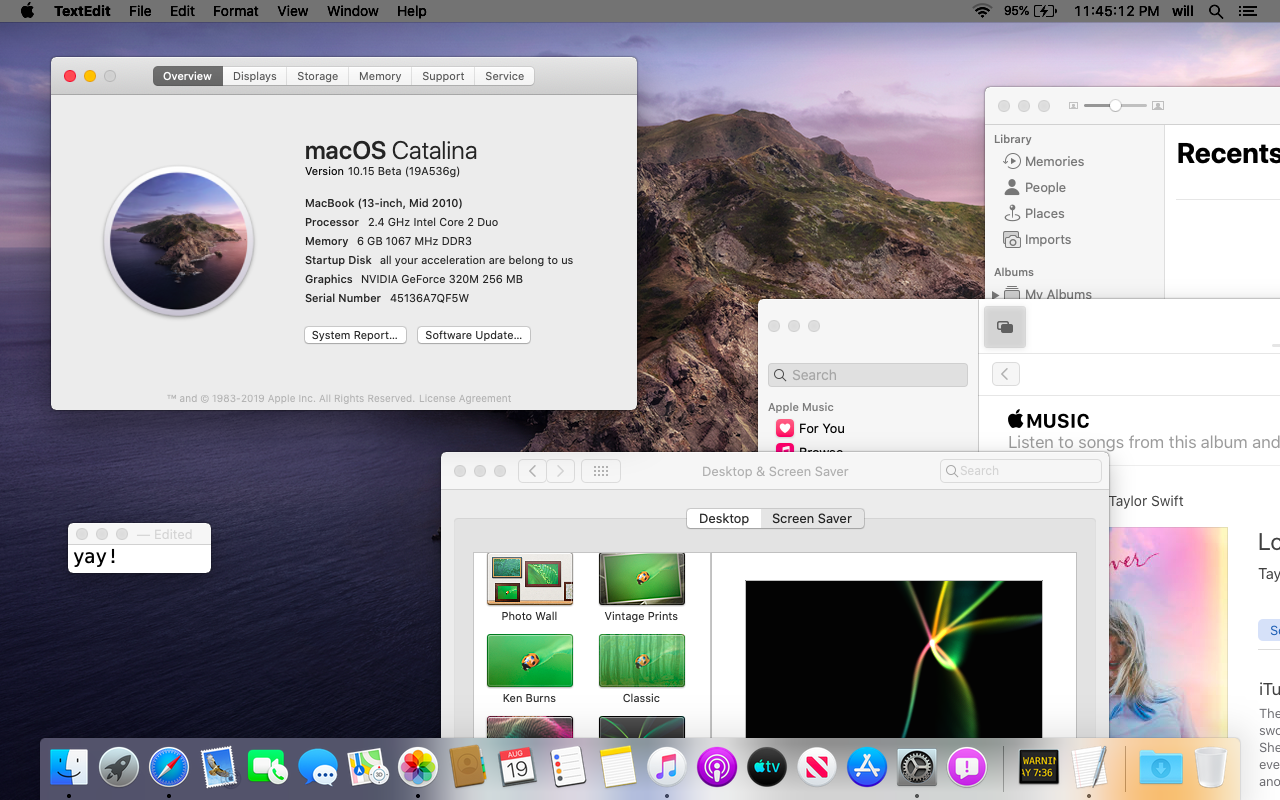Open Messages from the Dock
The height and width of the screenshot is (800, 1280).
[318, 767]
